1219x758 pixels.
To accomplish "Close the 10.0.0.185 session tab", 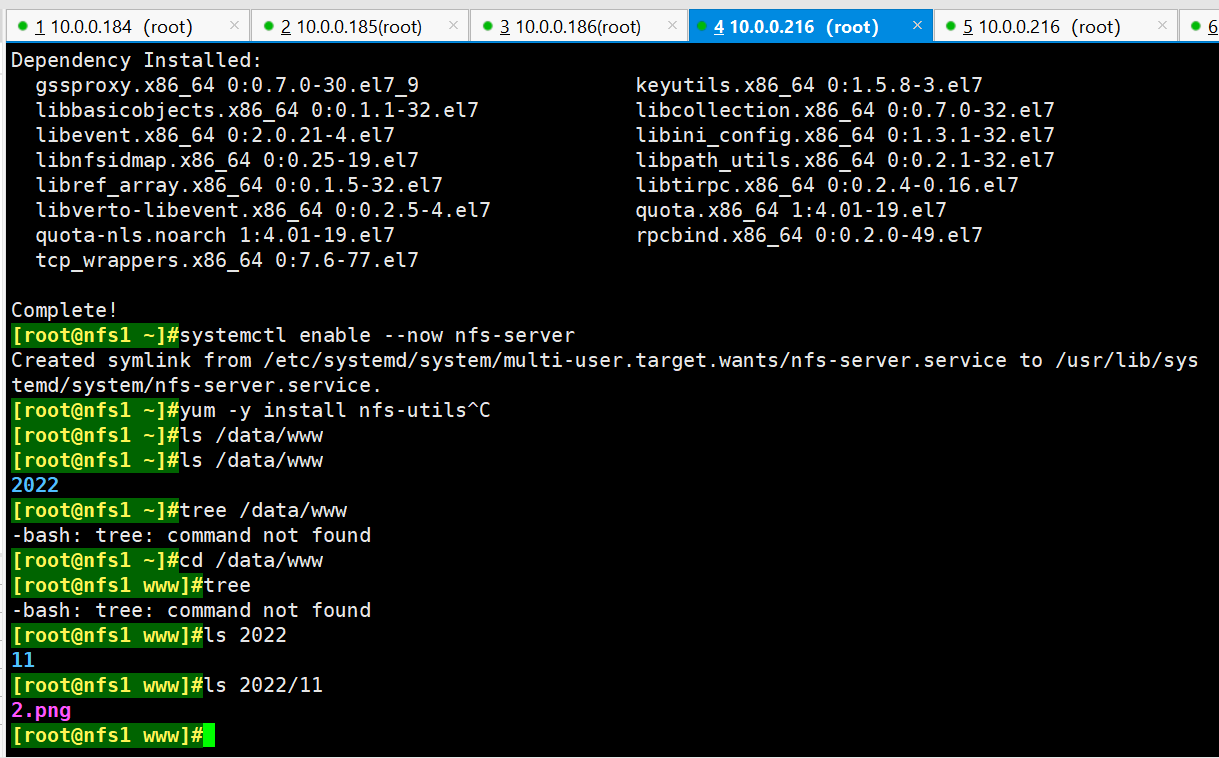I will 454,26.
